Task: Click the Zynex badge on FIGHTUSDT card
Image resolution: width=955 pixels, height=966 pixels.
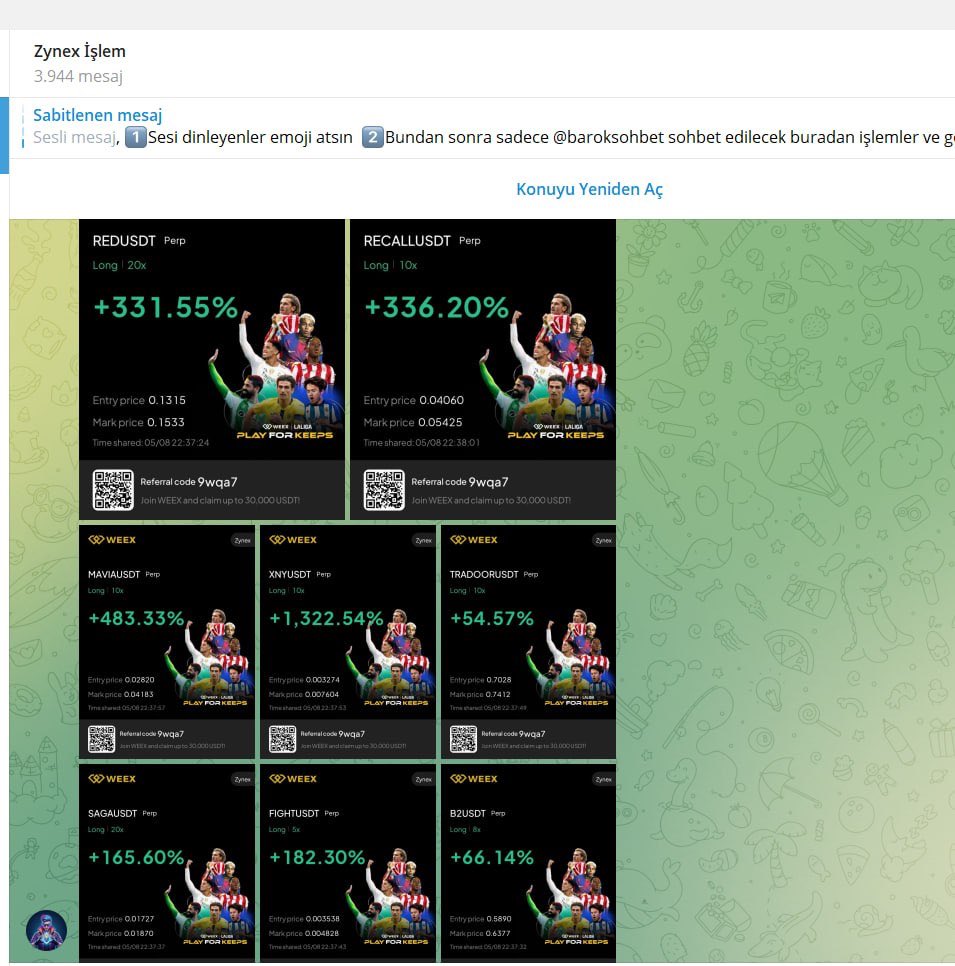Action: click(423, 779)
